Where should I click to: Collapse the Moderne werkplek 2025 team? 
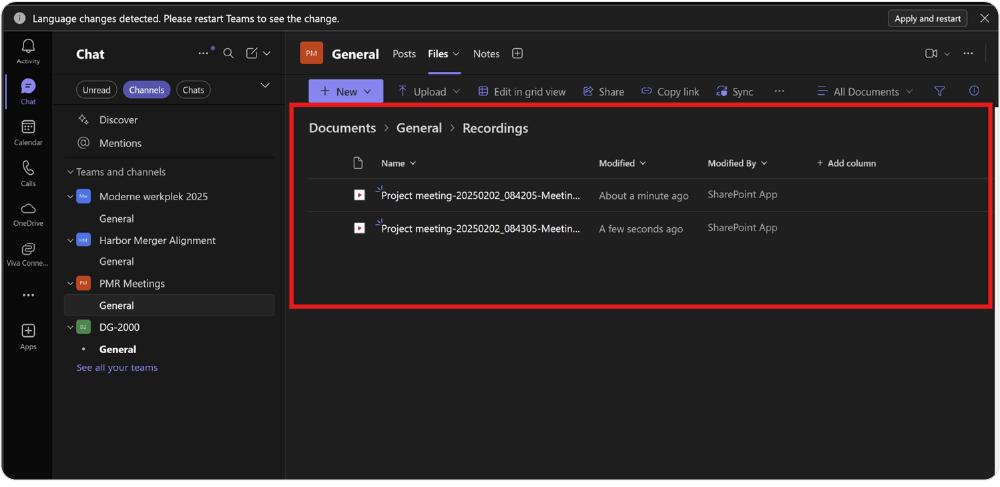tap(70, 196)
